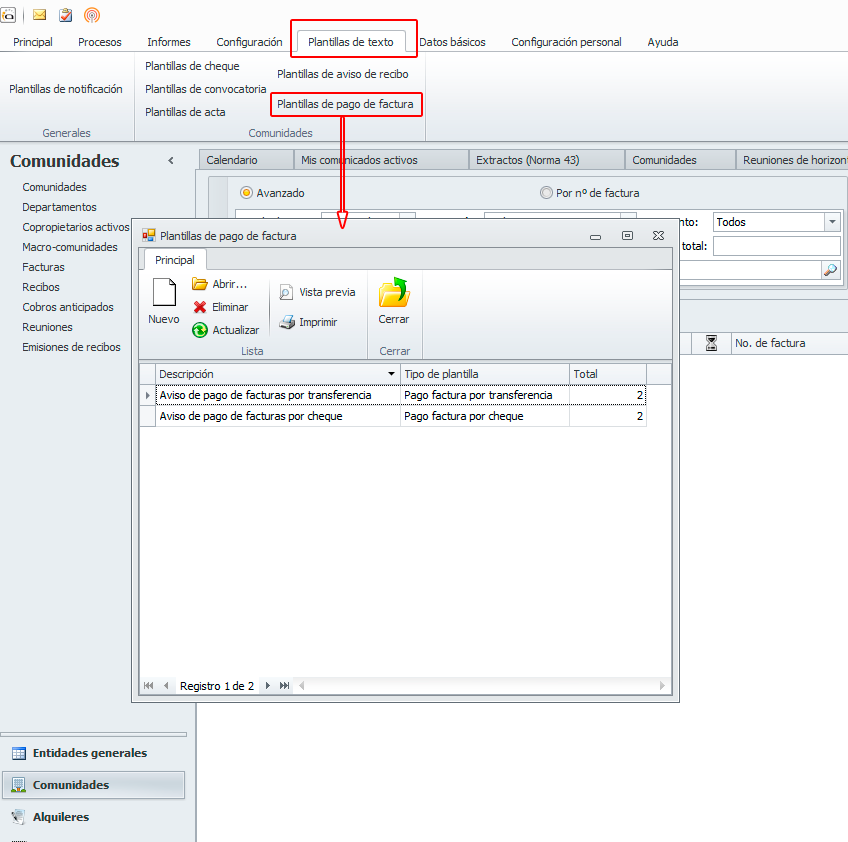Screen dimensions: 848x842
Task: Select row Aviso de pago de facturas por cheque
Action: tap(400, 416)
